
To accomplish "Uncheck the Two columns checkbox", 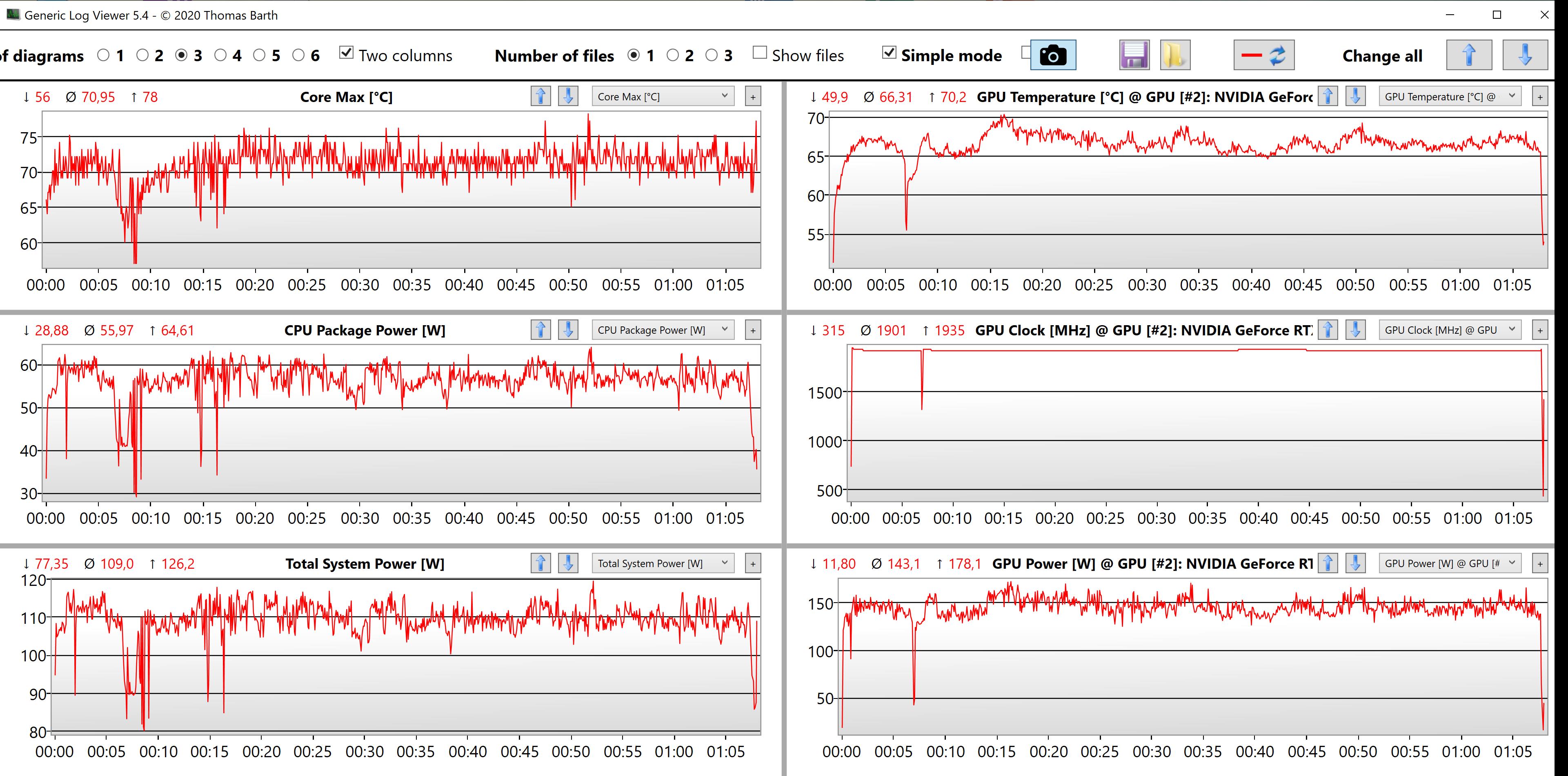I will click(346, 53).
